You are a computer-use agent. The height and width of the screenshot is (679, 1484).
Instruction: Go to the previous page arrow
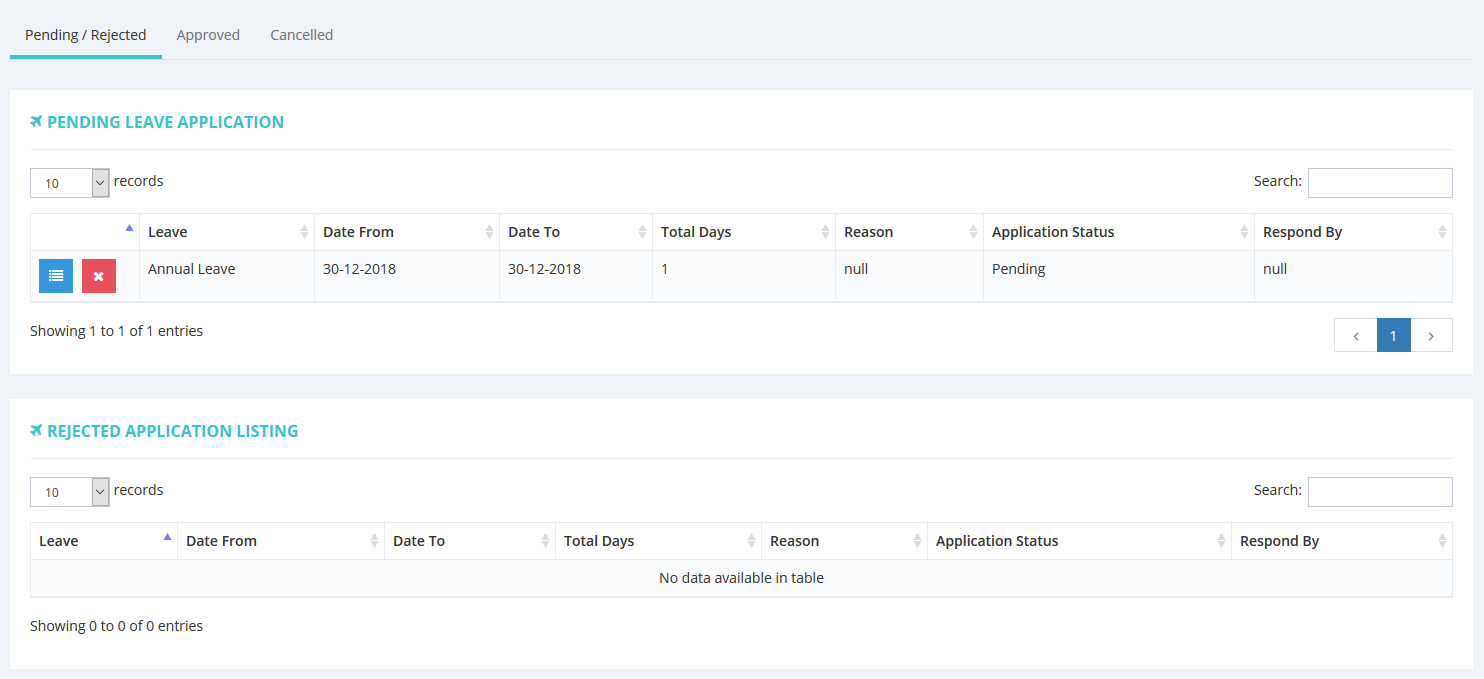[1355, 336]
